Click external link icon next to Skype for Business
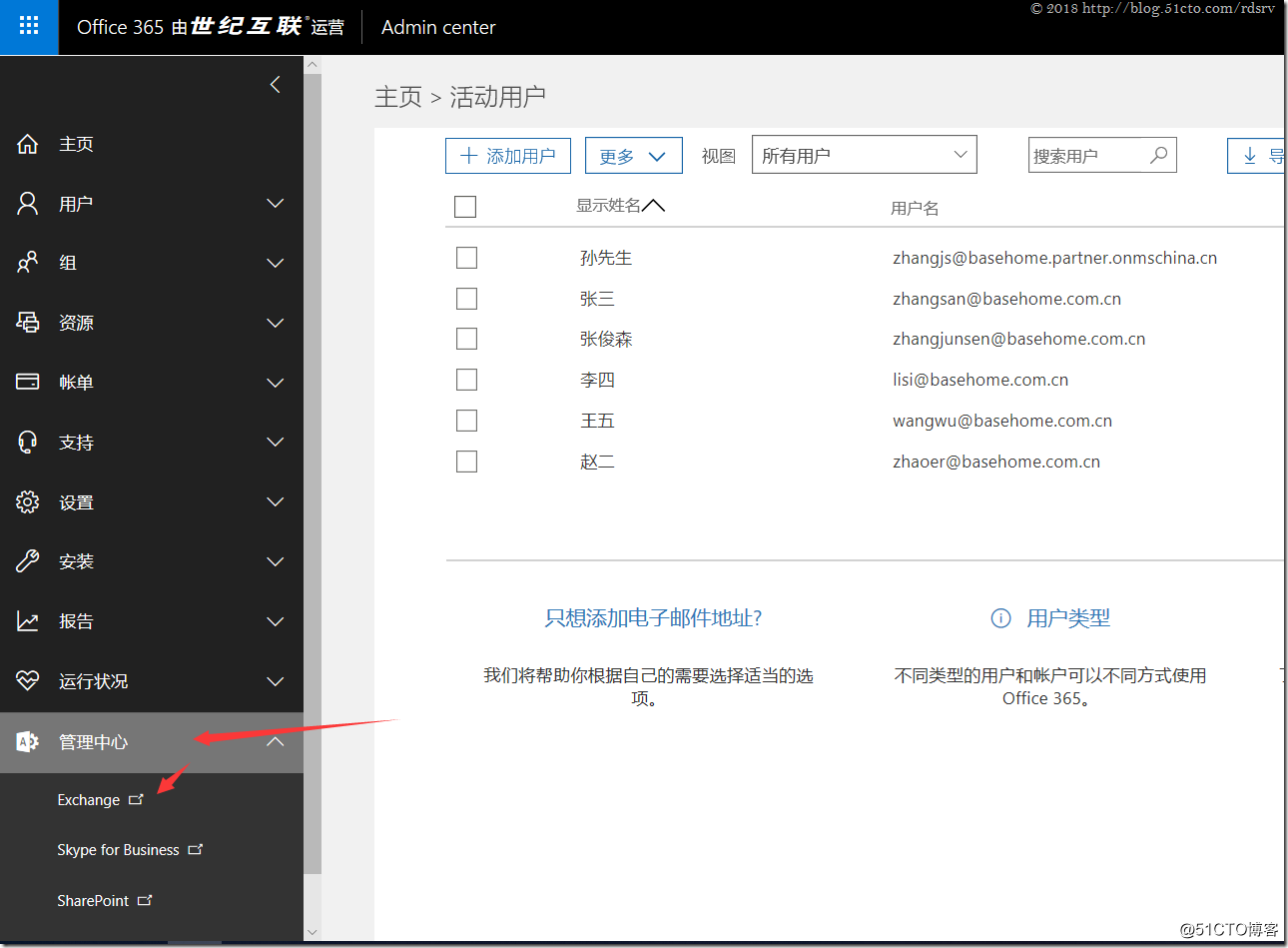Screen dimensions: 1288x948 click(196, 849)
